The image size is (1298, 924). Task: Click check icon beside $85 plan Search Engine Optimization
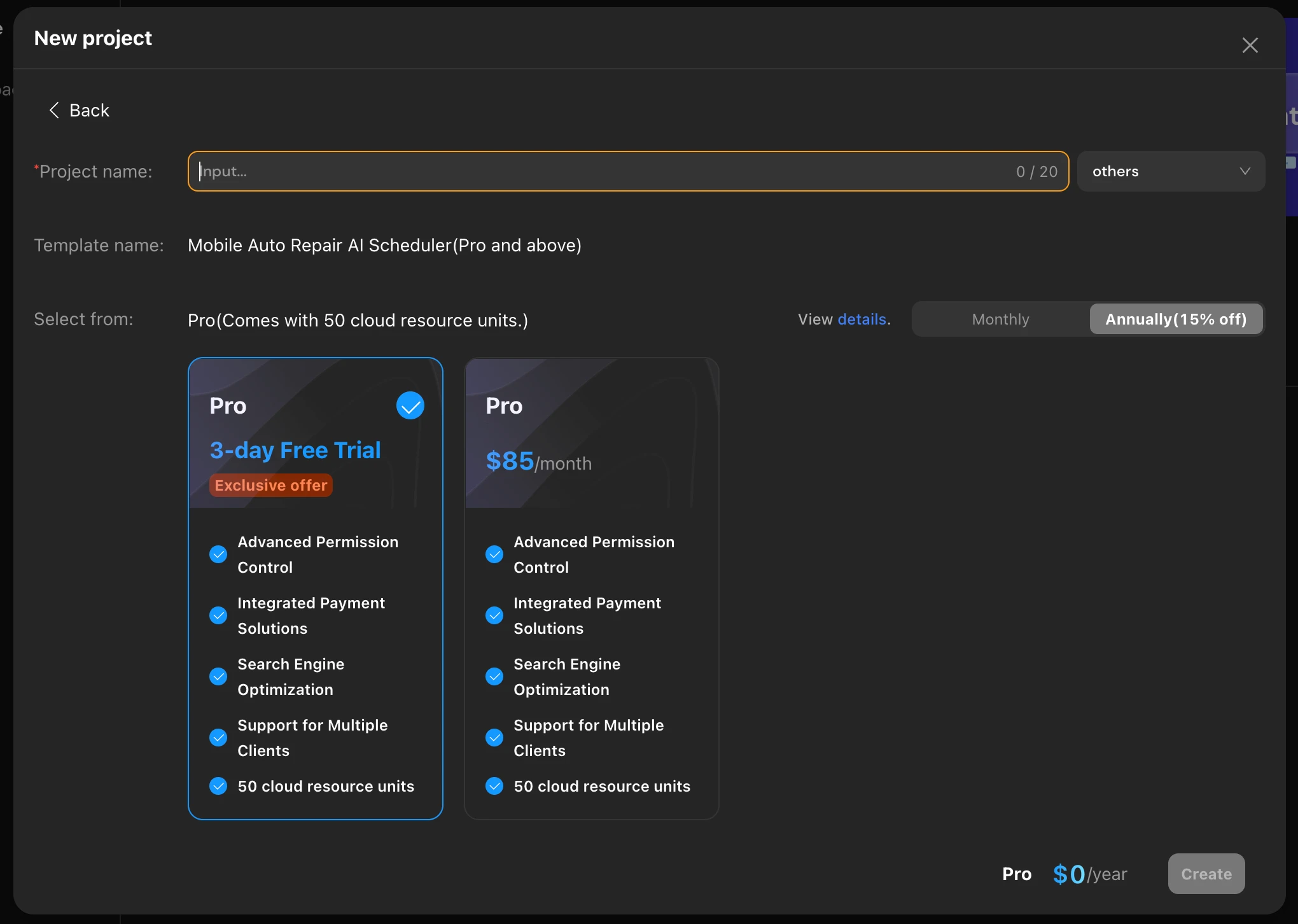494,676
